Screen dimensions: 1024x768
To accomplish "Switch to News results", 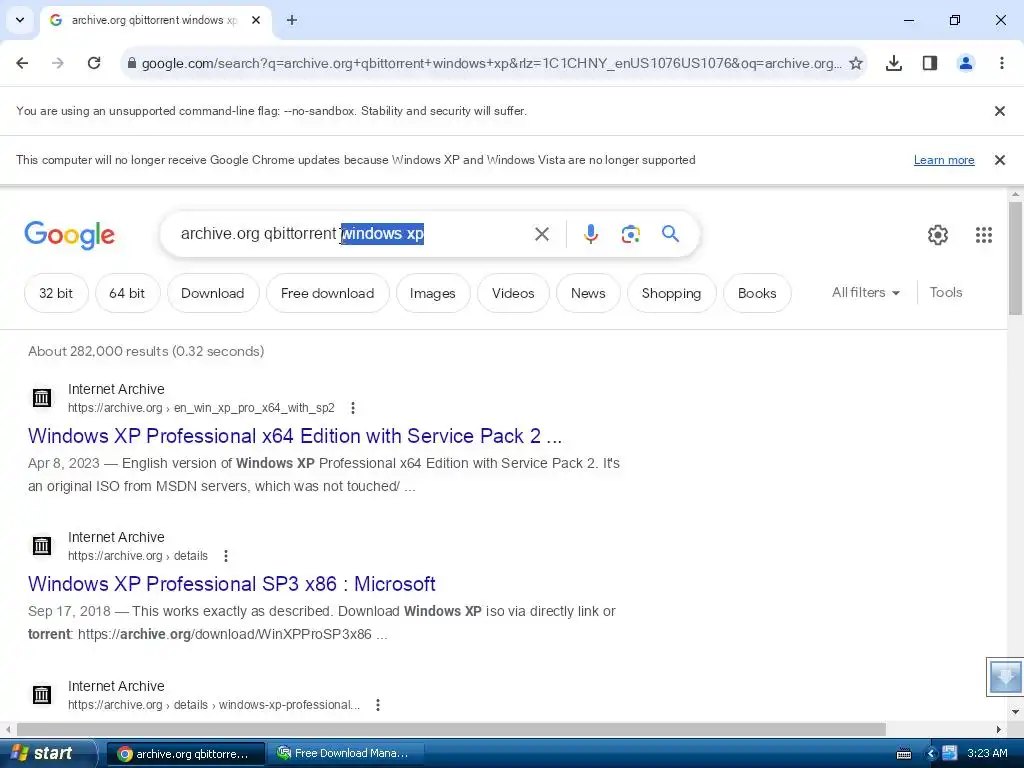I will pyautogui.click(x=588, y=293).
